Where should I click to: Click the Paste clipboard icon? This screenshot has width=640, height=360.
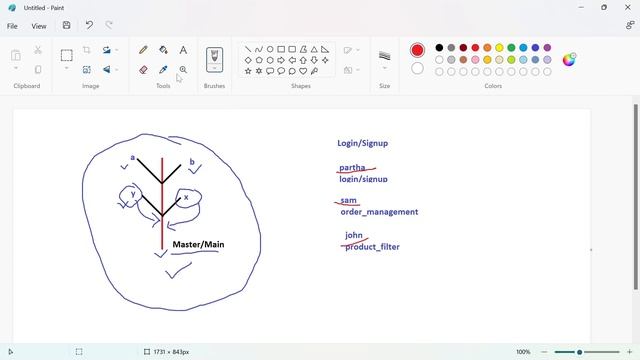(x=16, y=55)
